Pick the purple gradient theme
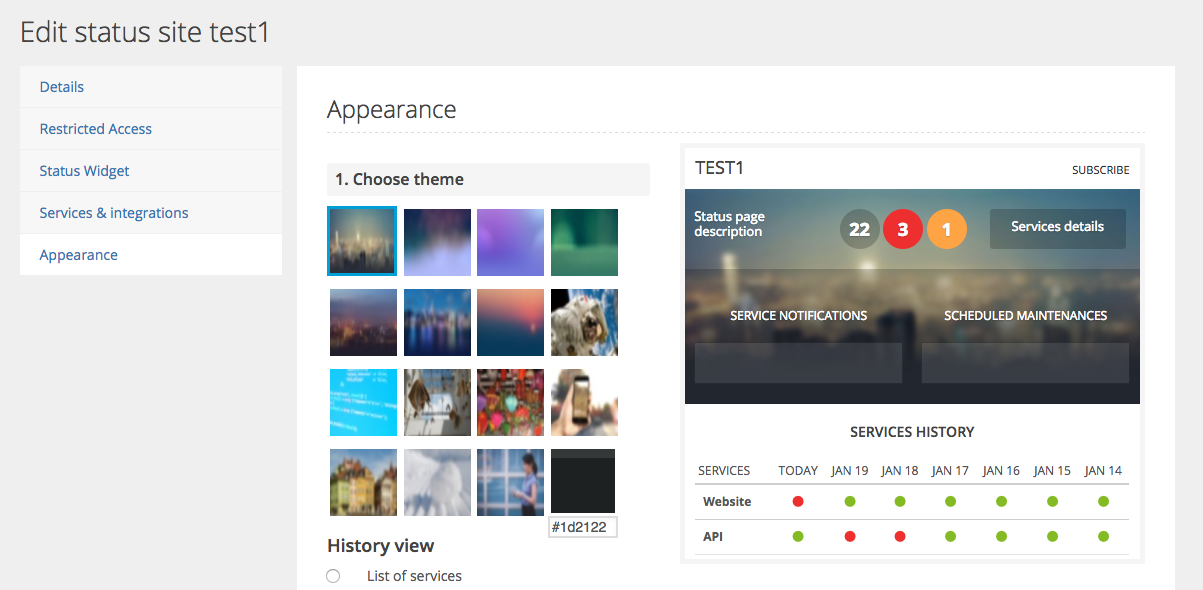Screen dimensions: 1203x590 tap(511, 242)
